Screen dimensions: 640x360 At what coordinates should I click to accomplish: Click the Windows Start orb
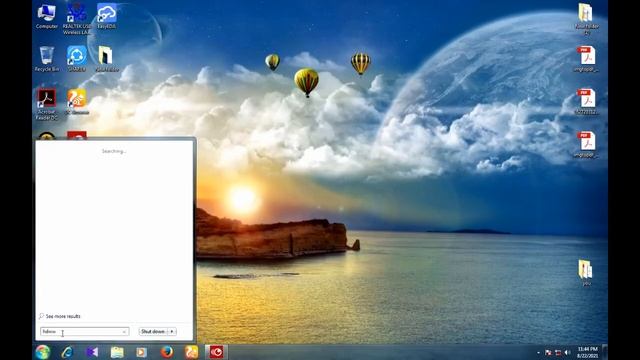42,352
